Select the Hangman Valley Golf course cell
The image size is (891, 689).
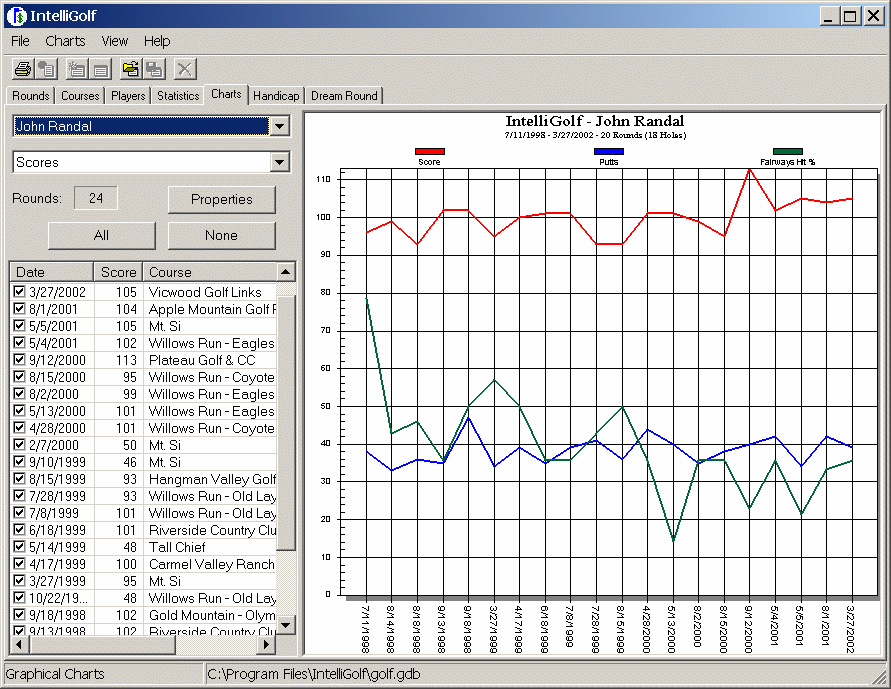[212, 479]
